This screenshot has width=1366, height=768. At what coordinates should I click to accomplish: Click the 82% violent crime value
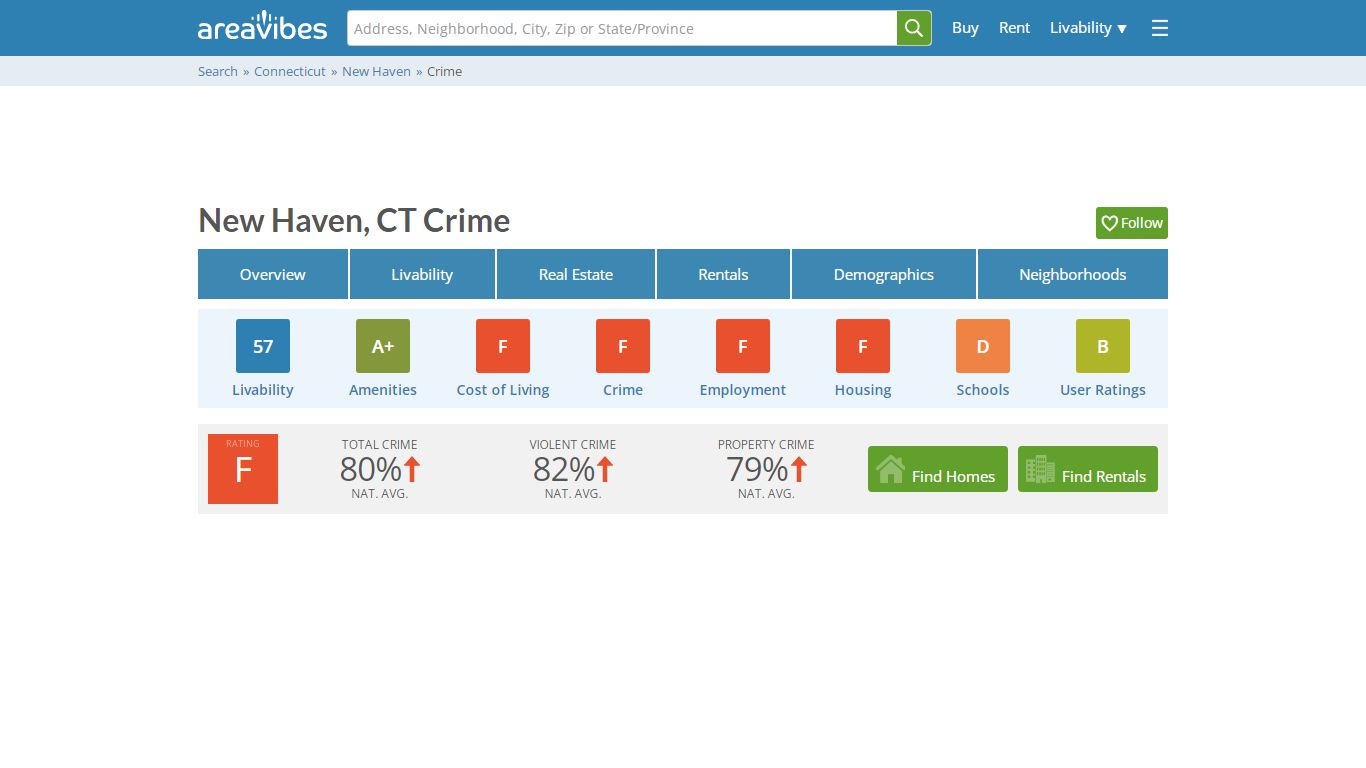point(563,469)
